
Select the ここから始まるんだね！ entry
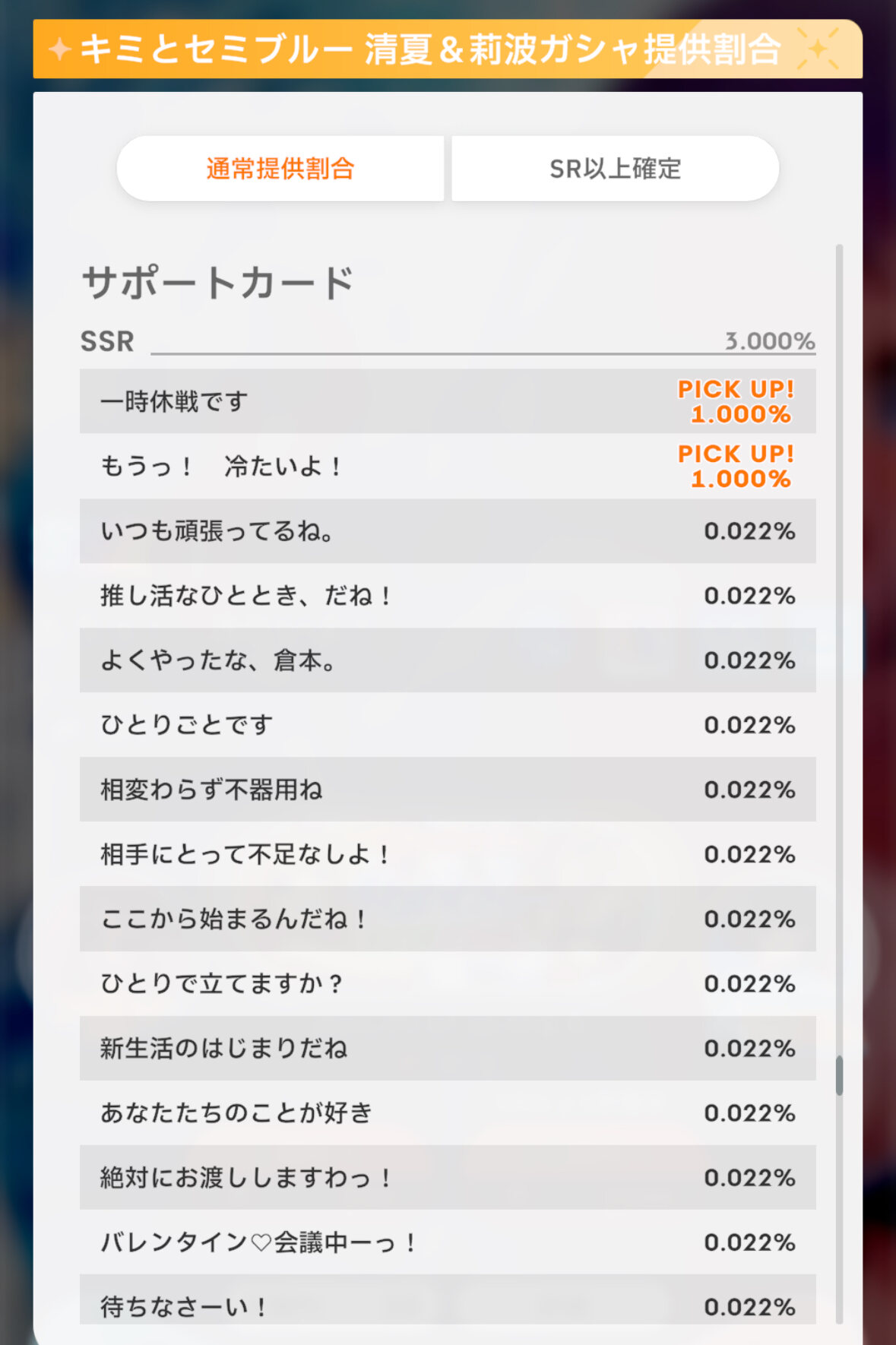tap(448, 918)
